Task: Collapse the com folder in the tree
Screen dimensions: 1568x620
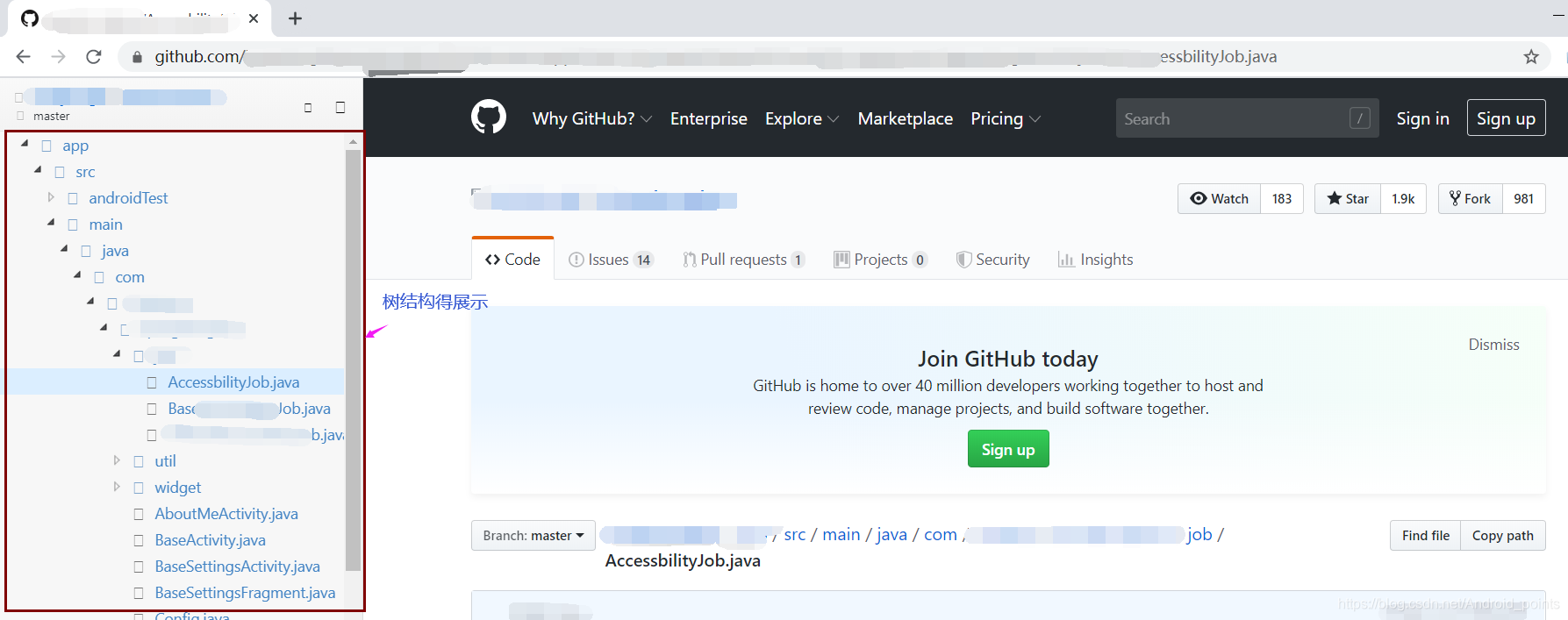Action: [x=77, y=274]
